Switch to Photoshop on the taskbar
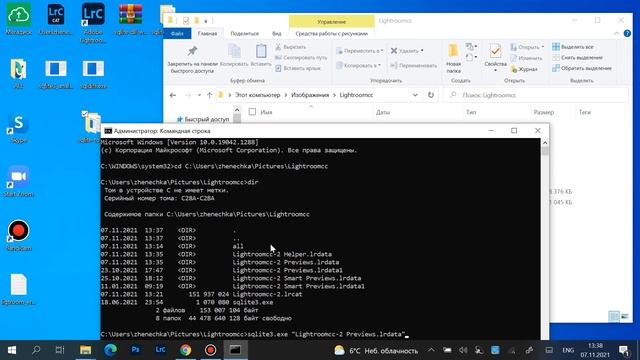The image size is (640, 360). 136,350
